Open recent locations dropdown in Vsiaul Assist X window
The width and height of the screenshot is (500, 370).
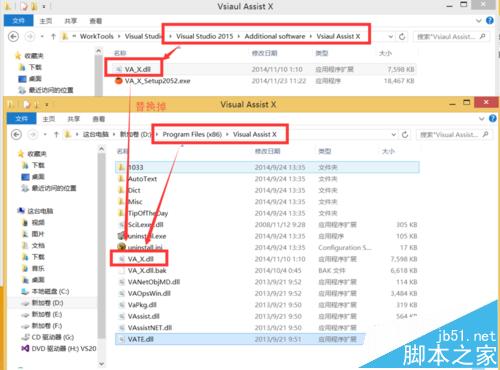(x=42, y=36)
